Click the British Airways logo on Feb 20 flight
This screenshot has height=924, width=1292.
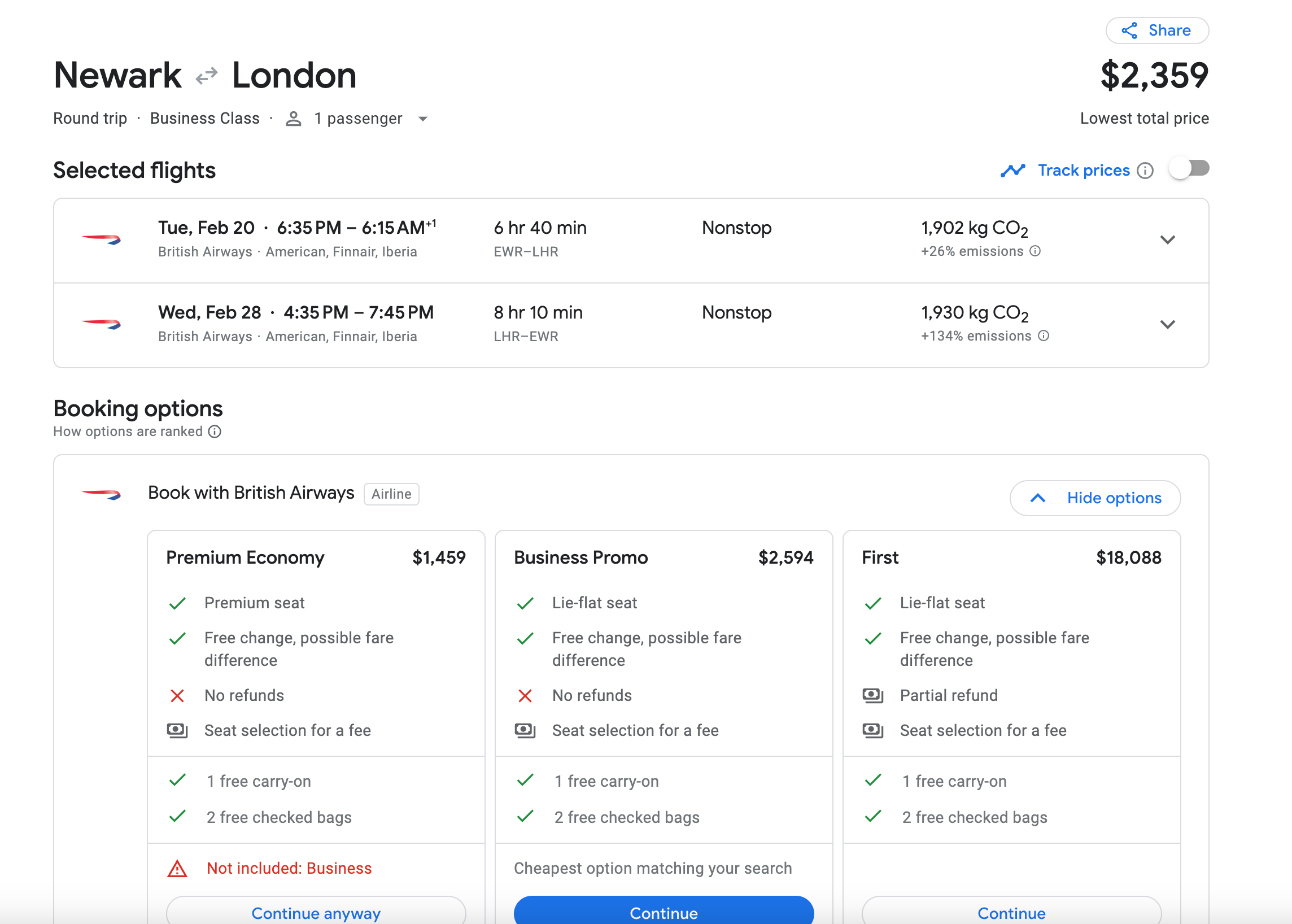click(101, 239)
